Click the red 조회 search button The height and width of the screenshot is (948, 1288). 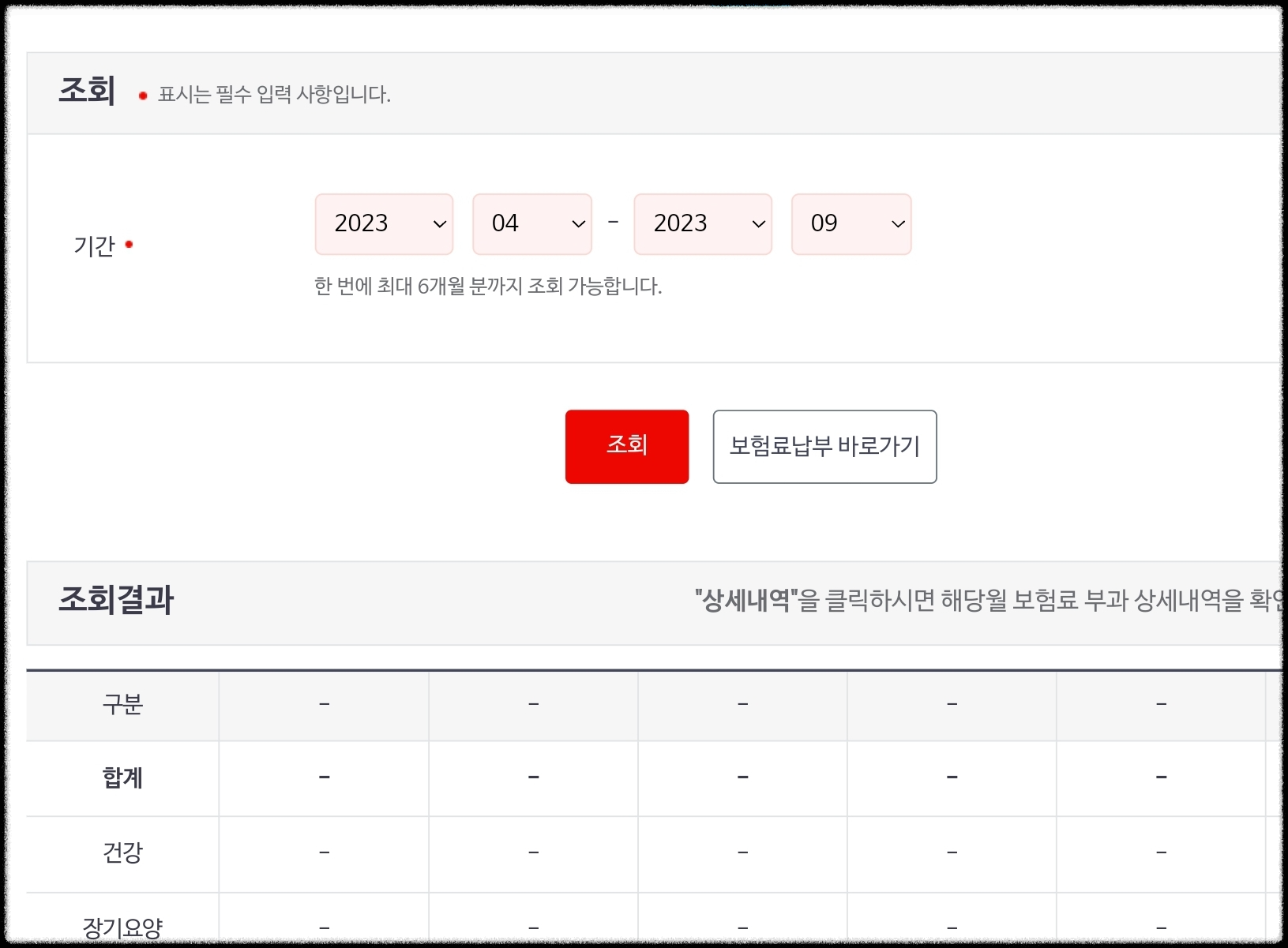click(x=627, y=447)
